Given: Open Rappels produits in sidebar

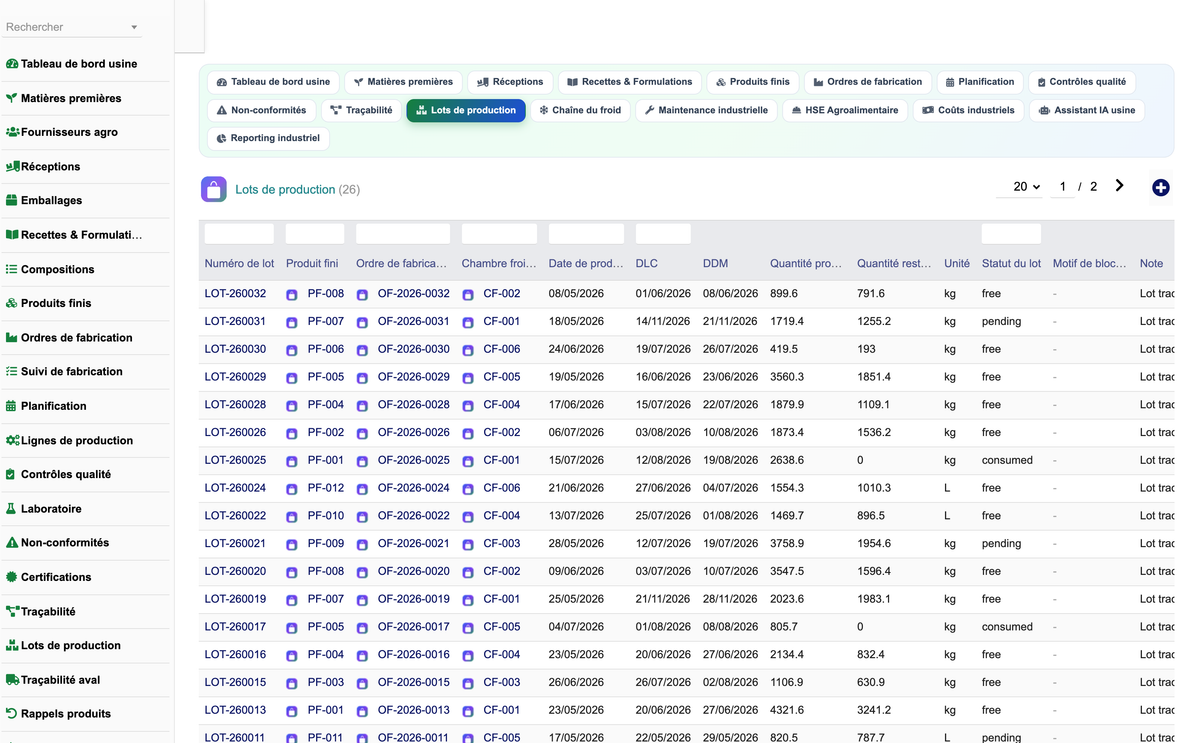Looking at the screenshot, I should pos(58,714).
